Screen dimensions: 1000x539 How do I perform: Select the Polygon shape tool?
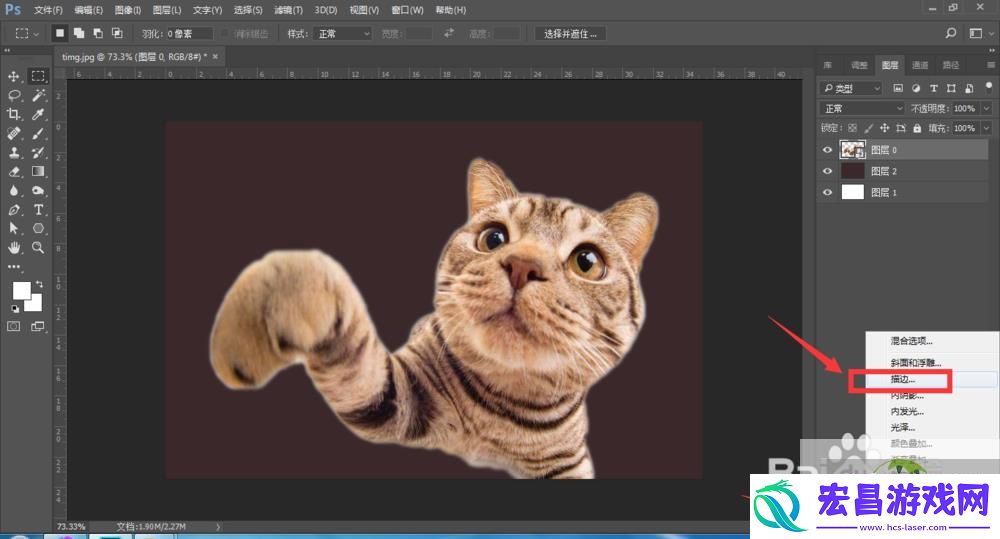pyautogui.click(x=38, y=228)
